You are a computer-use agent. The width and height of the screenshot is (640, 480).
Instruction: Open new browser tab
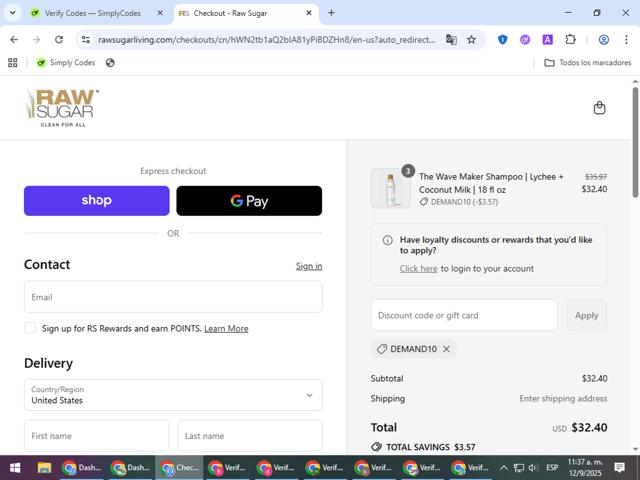coord(331,13)
